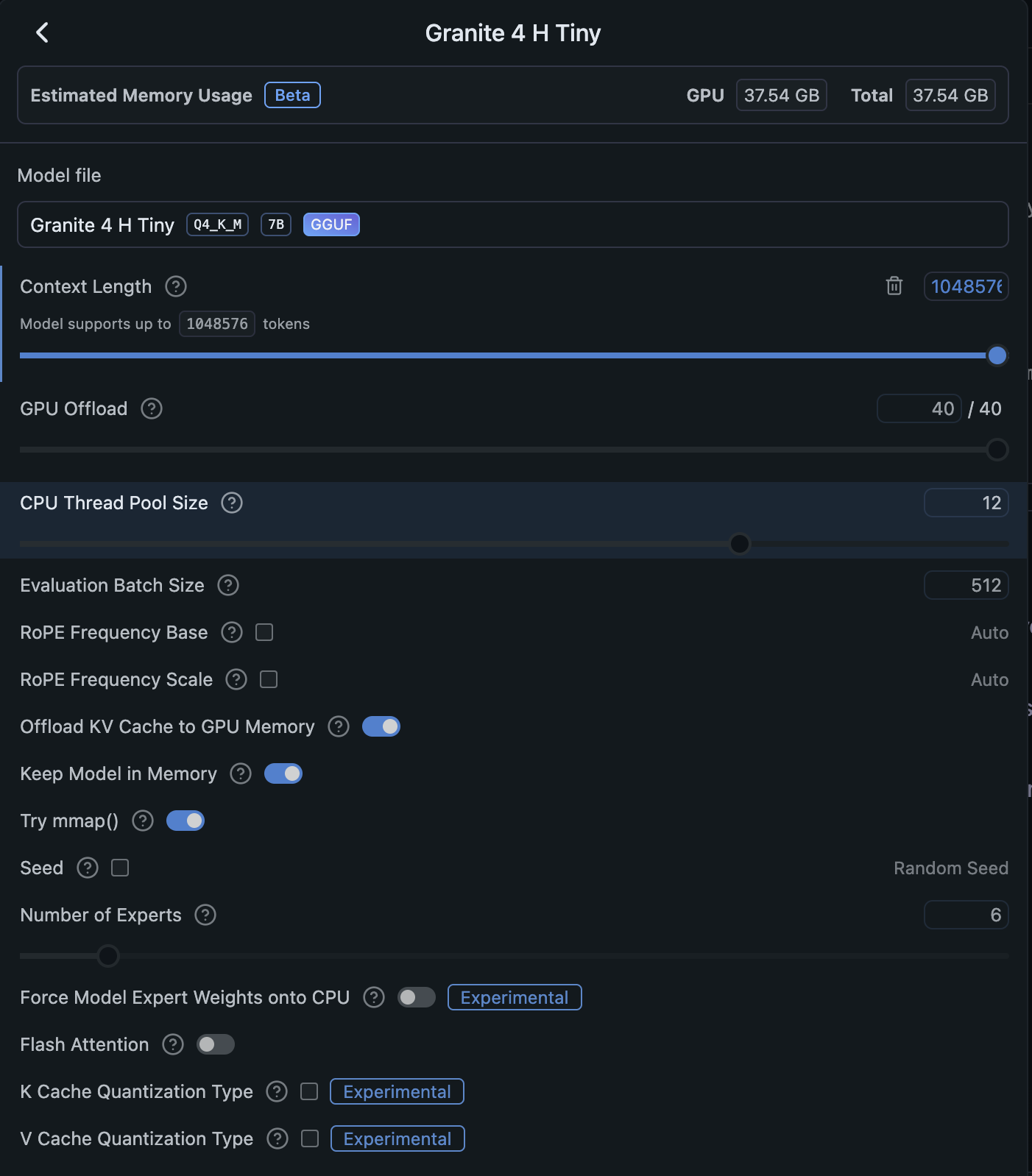Click the CPU Thread Pool Size slider knob
The width and height of the screenshot is (1032, 1176).
[740, 544]
